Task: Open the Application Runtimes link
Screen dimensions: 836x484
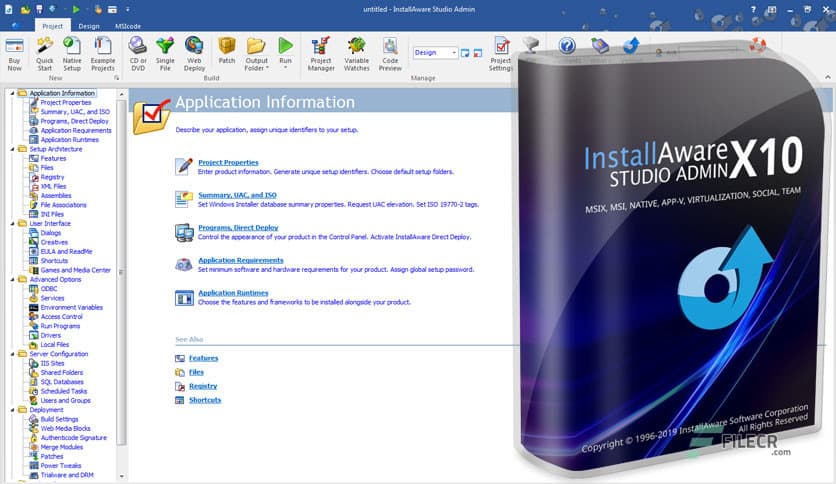Action: (233, 293)
